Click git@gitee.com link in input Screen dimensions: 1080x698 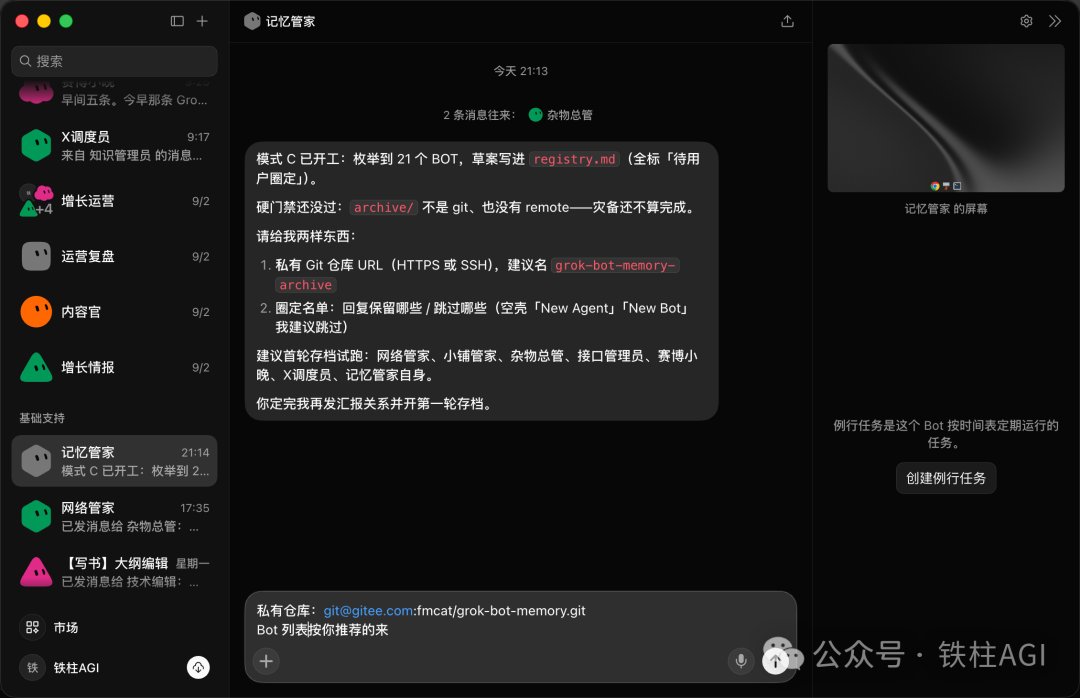(368, 610)
